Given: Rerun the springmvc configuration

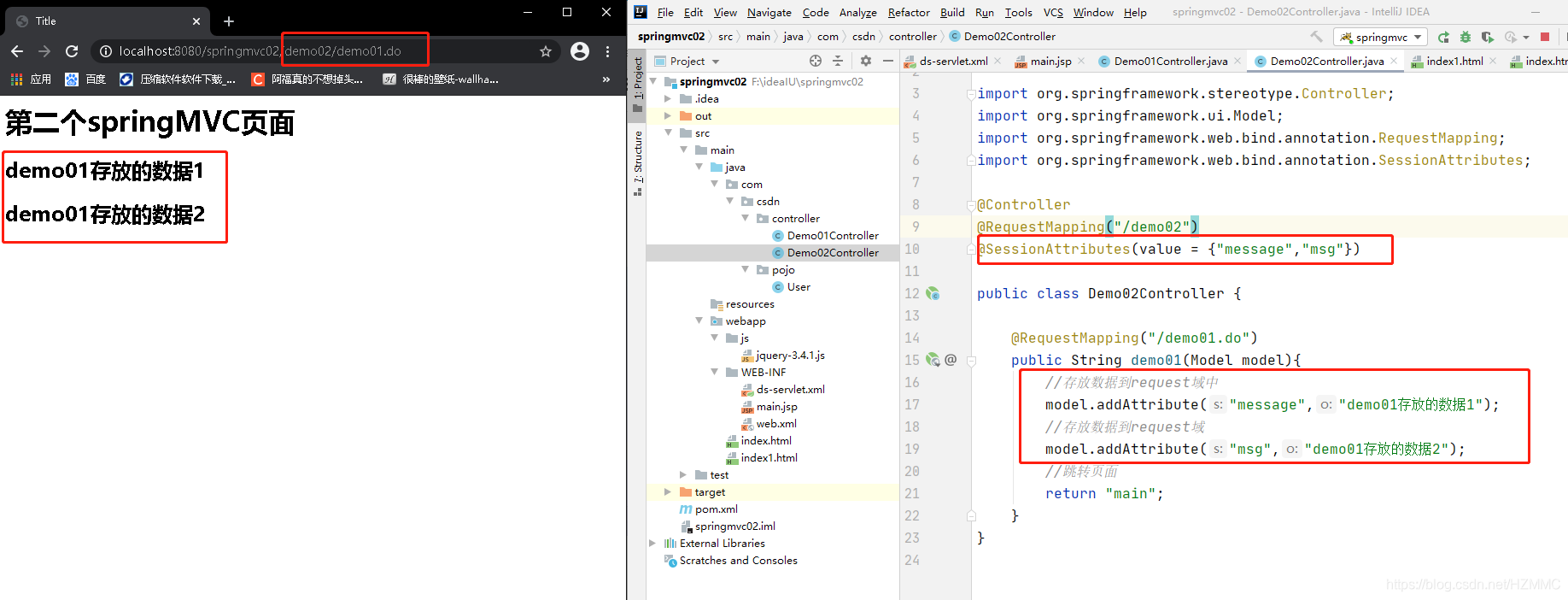Looking at the screenshot, I should pyautogui.click(x=1443, y=37).
